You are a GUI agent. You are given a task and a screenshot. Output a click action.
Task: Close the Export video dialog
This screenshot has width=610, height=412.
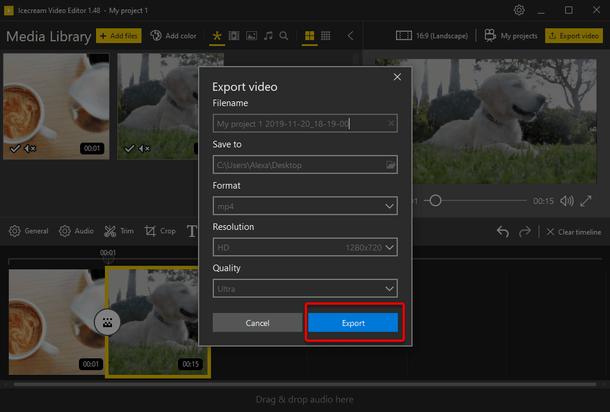(x=397, y=77)
